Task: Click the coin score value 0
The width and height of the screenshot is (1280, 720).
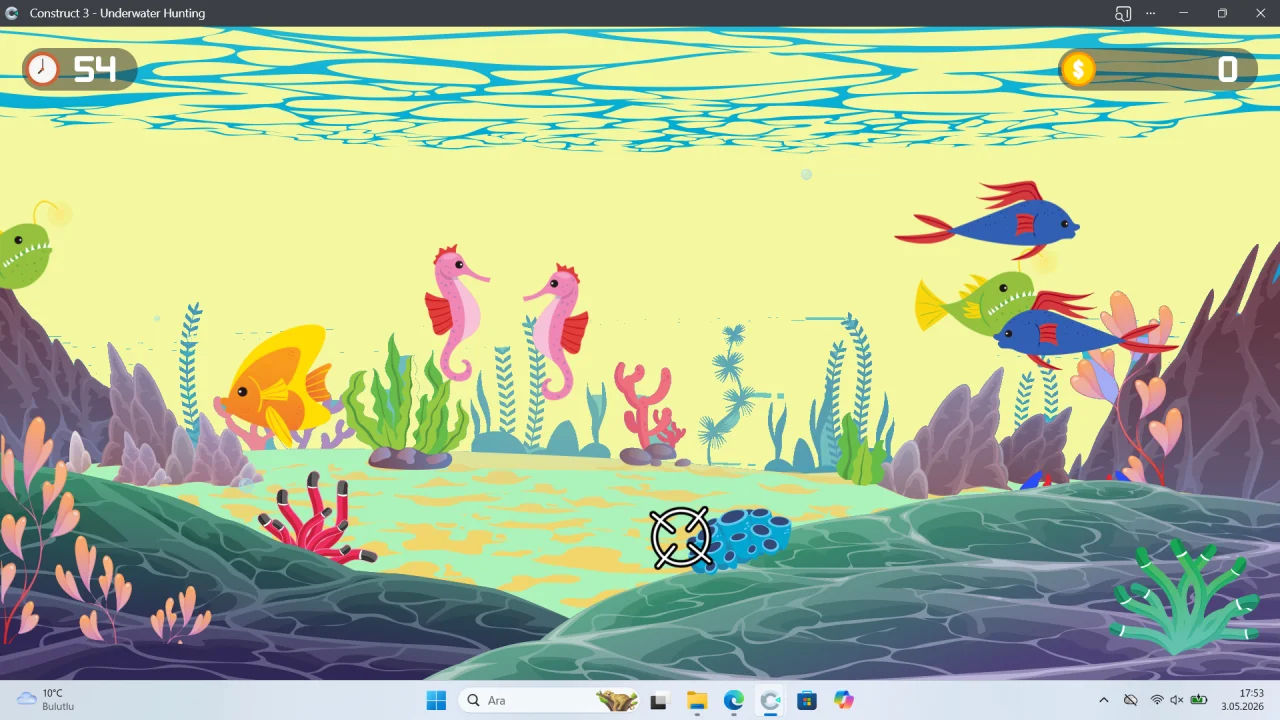Action: pyautogui.click(x=1227, y=69)
